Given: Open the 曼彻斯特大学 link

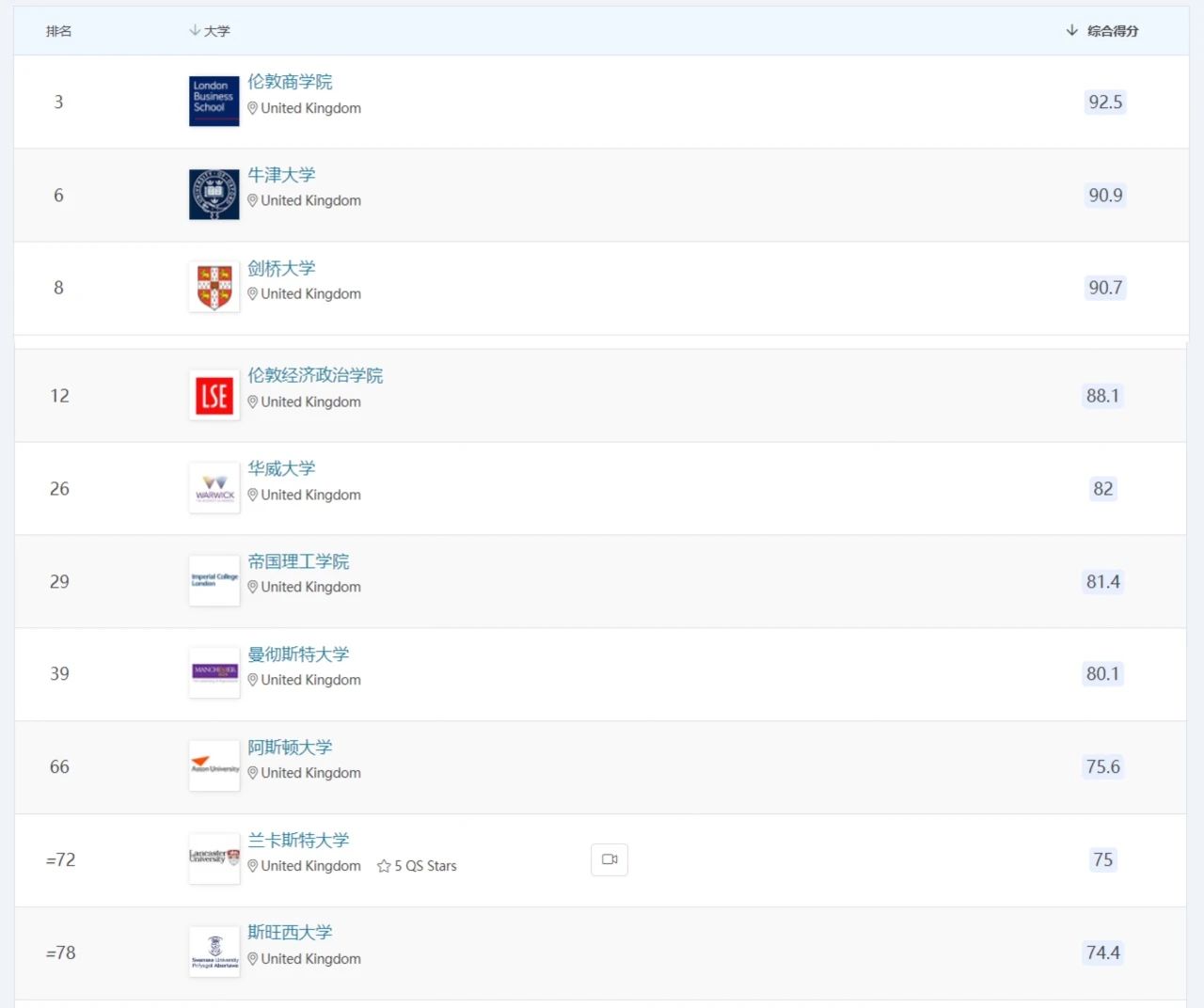Looking at the screenshot, I should (x=298, y=654).
